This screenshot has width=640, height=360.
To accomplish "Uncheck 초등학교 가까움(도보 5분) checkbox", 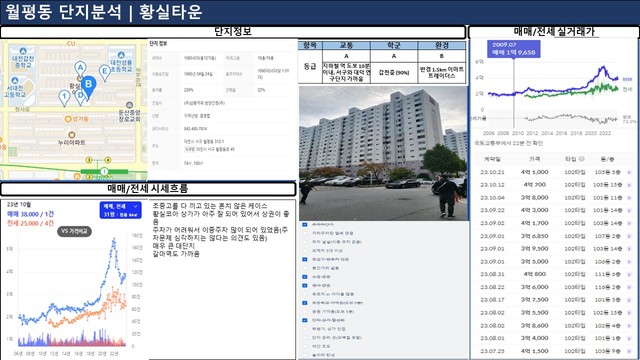I will coord(305,303).
